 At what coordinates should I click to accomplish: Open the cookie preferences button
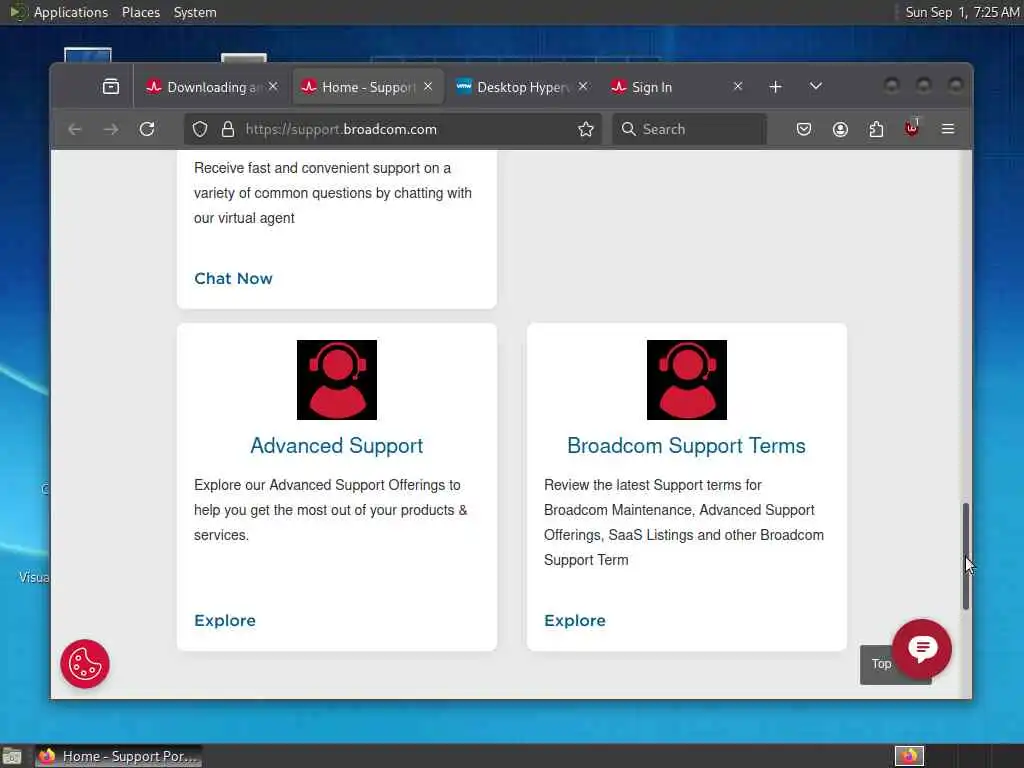click(85, 664)
